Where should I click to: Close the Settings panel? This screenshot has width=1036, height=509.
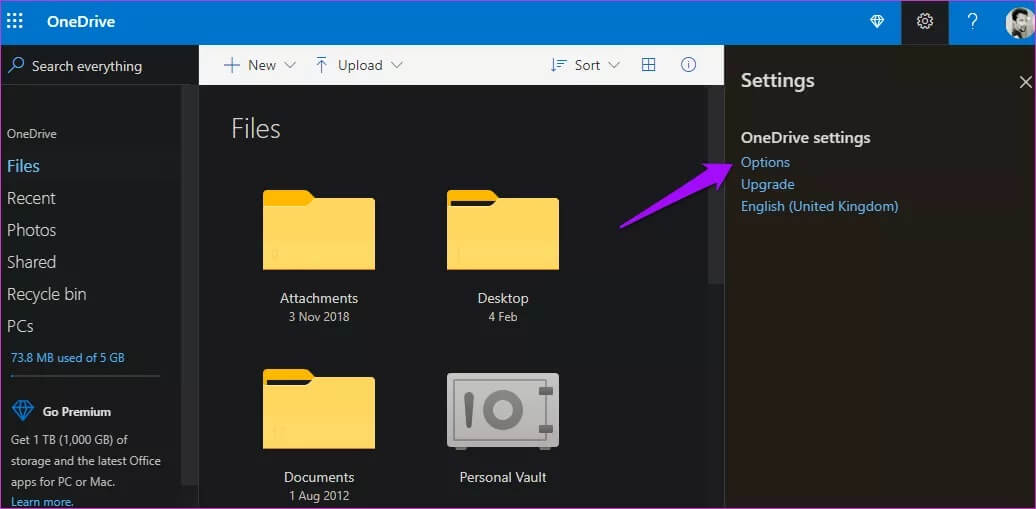[1025, 82]
